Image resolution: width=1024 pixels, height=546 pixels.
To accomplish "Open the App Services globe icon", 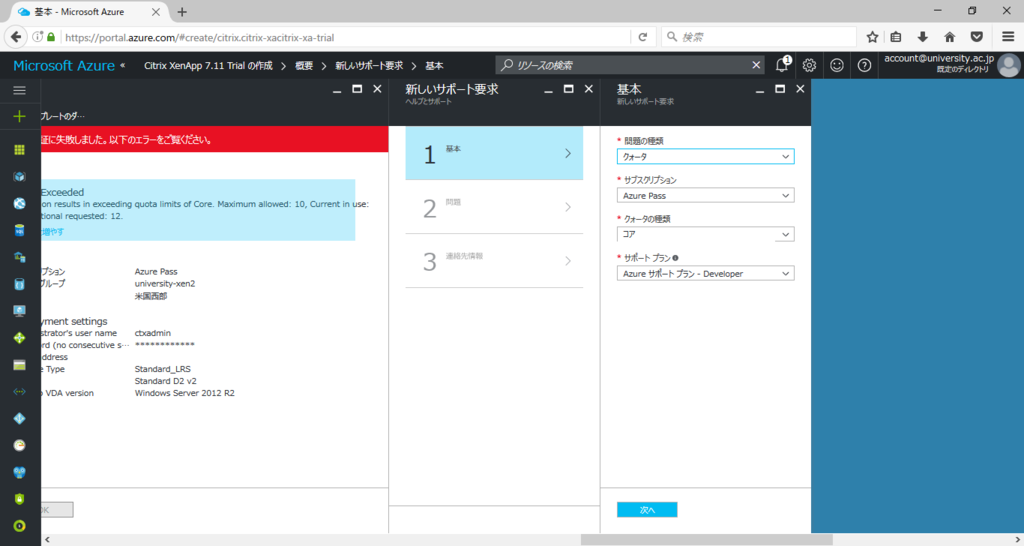I will coord(20,204).
